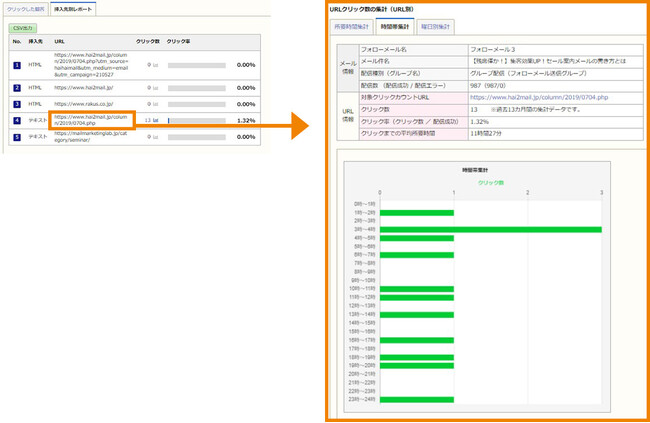Open the 所要時間集計 tab

(351, 27)
